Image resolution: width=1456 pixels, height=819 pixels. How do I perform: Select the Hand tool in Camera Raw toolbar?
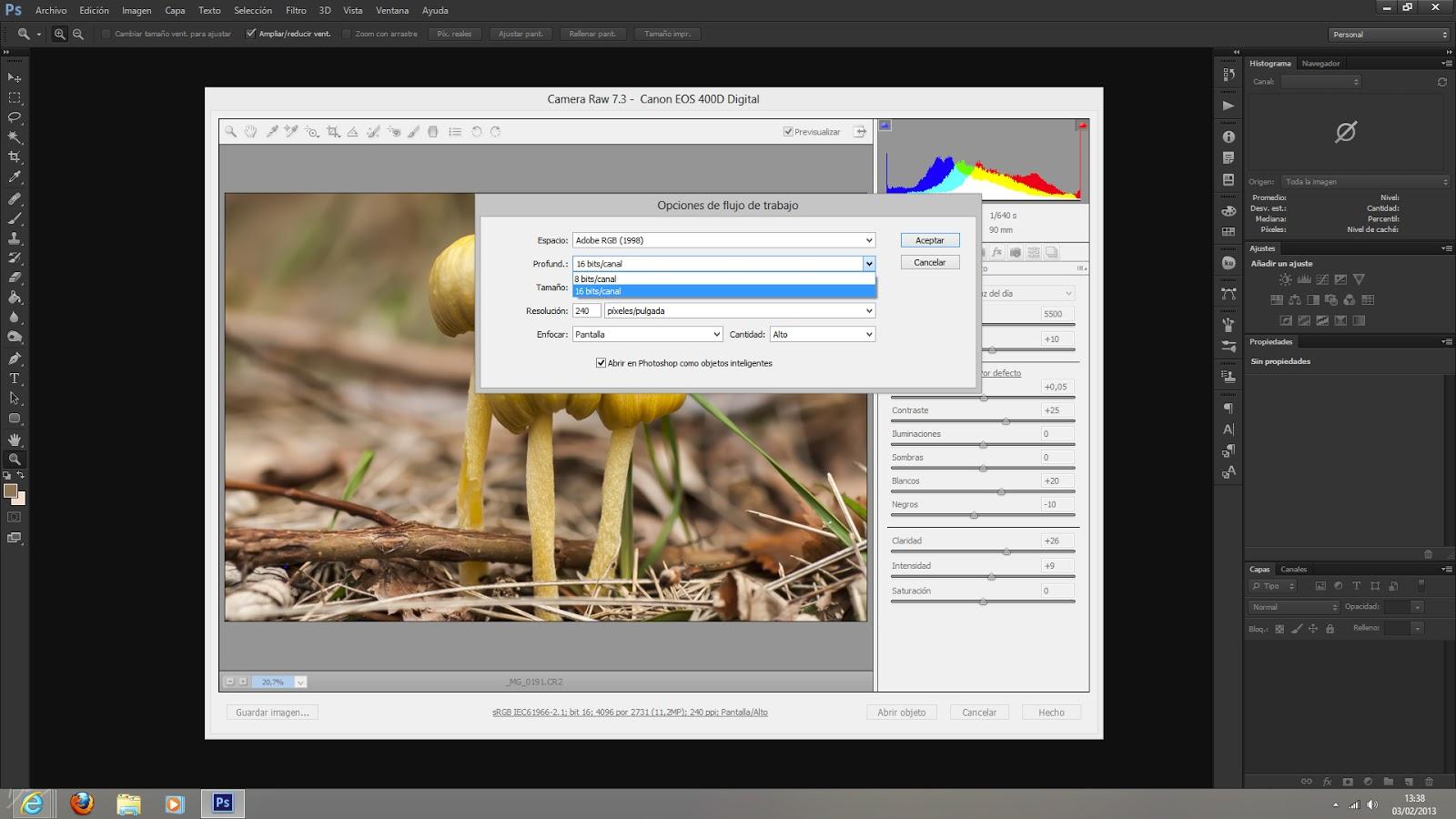tap(250, 132)
